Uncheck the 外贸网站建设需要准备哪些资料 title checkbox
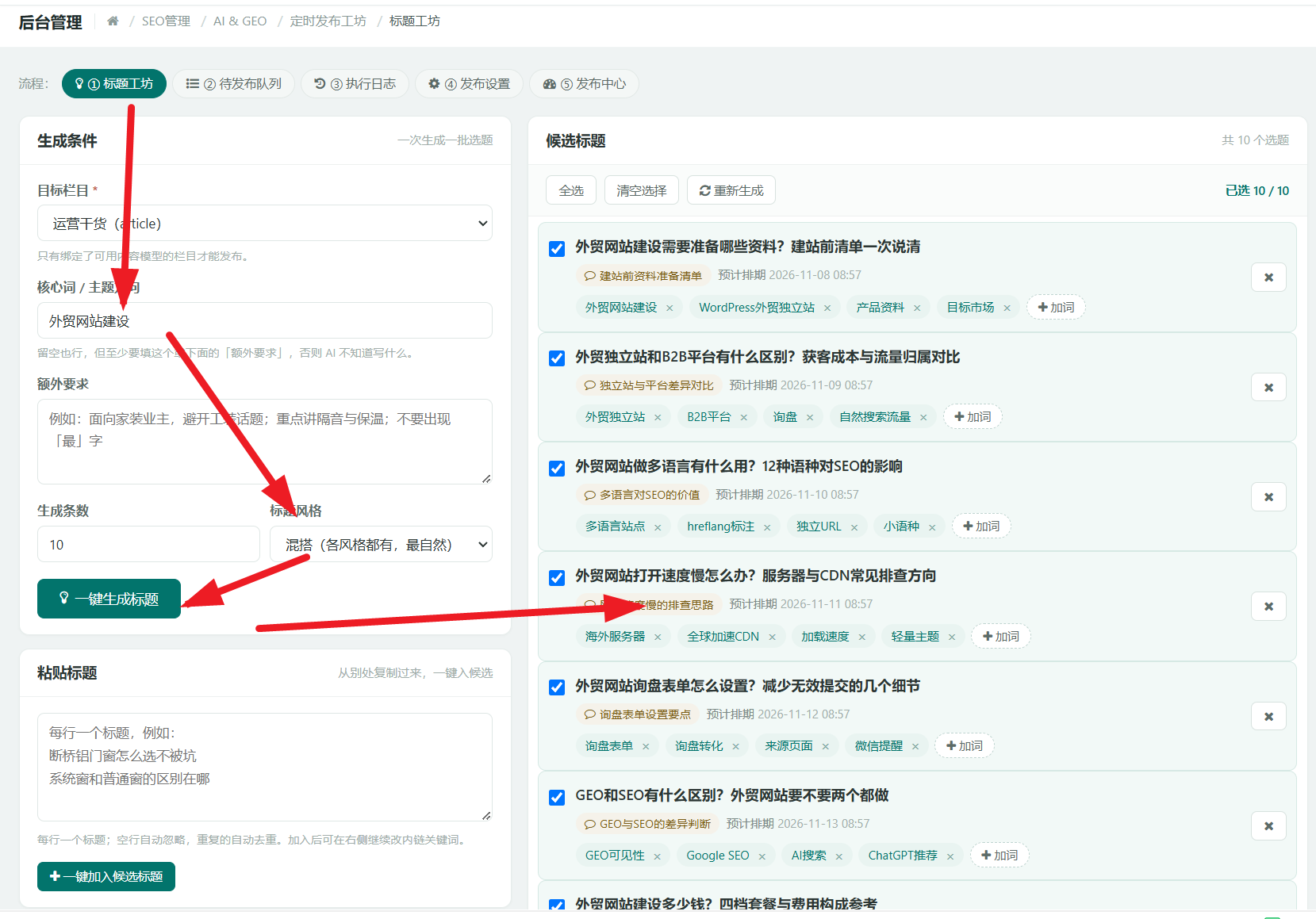The height and width of the screenshot is (919, 1316). 557,248
